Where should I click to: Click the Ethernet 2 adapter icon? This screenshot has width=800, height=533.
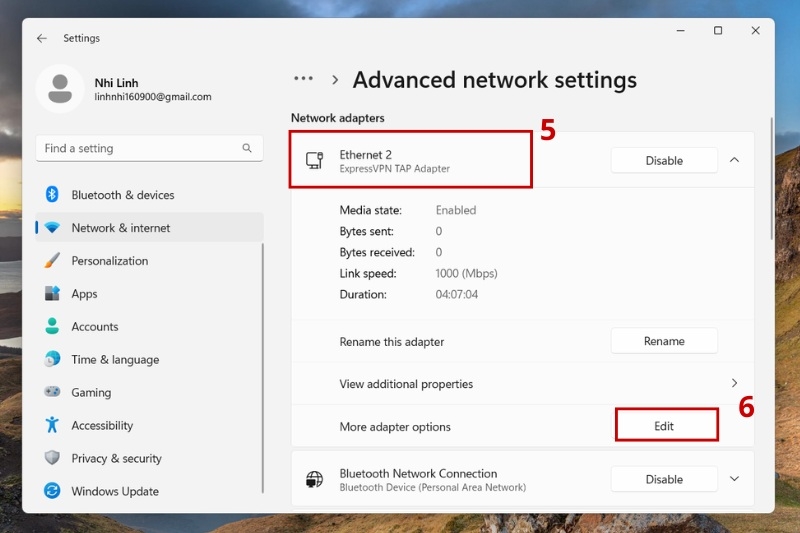click(314, 160)
